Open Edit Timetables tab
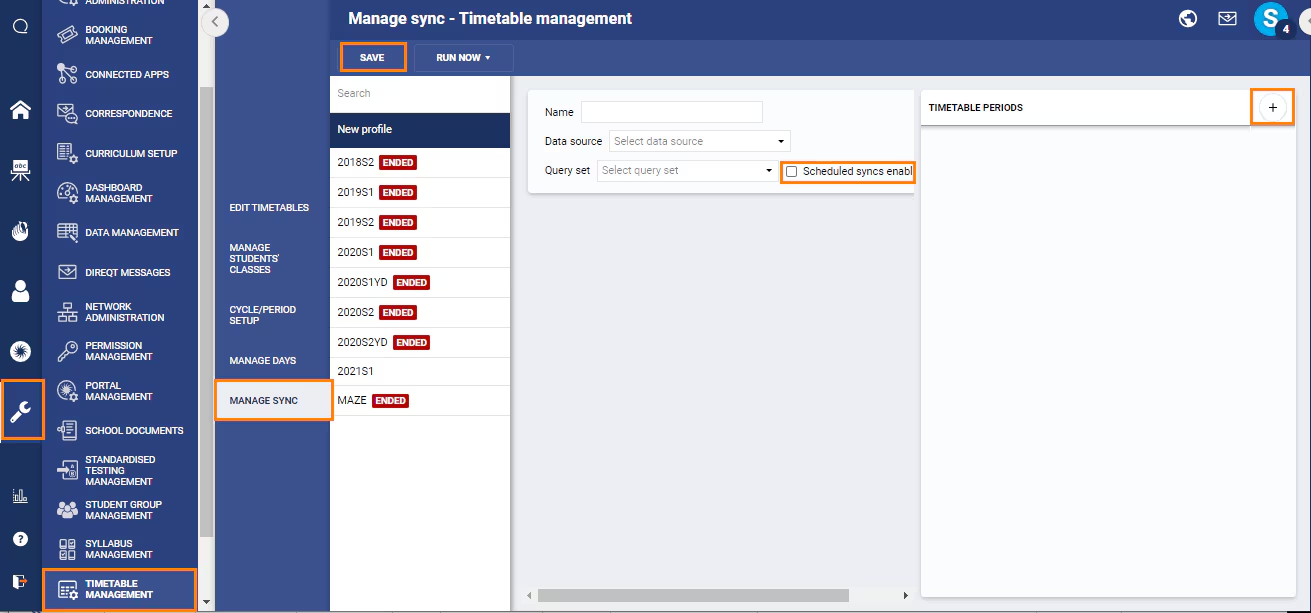This screenshot has height=613, width=1311. pyautogui.click(x=269, y=208)
